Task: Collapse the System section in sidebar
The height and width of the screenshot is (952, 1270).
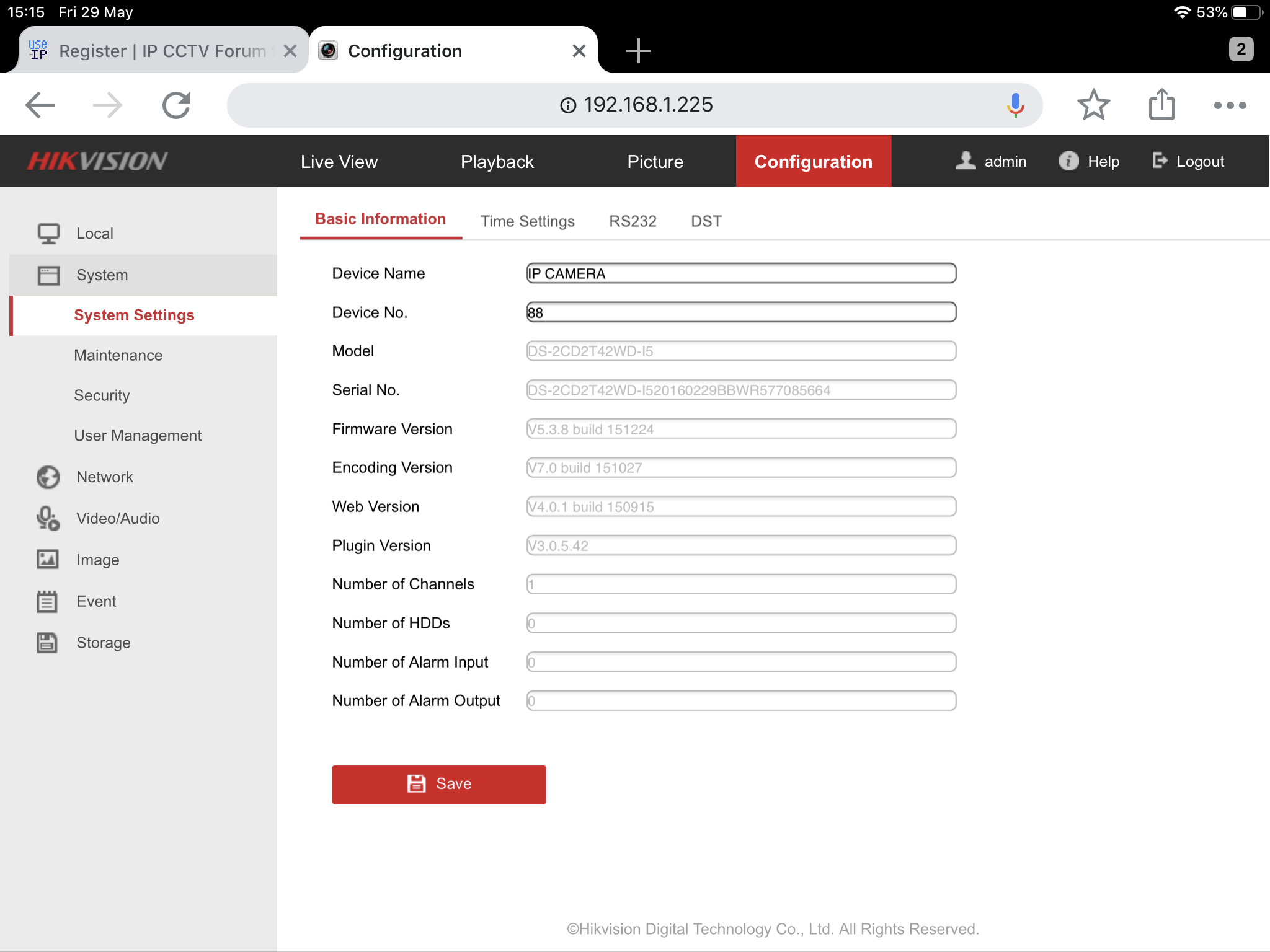Action: tap(102, 275)
